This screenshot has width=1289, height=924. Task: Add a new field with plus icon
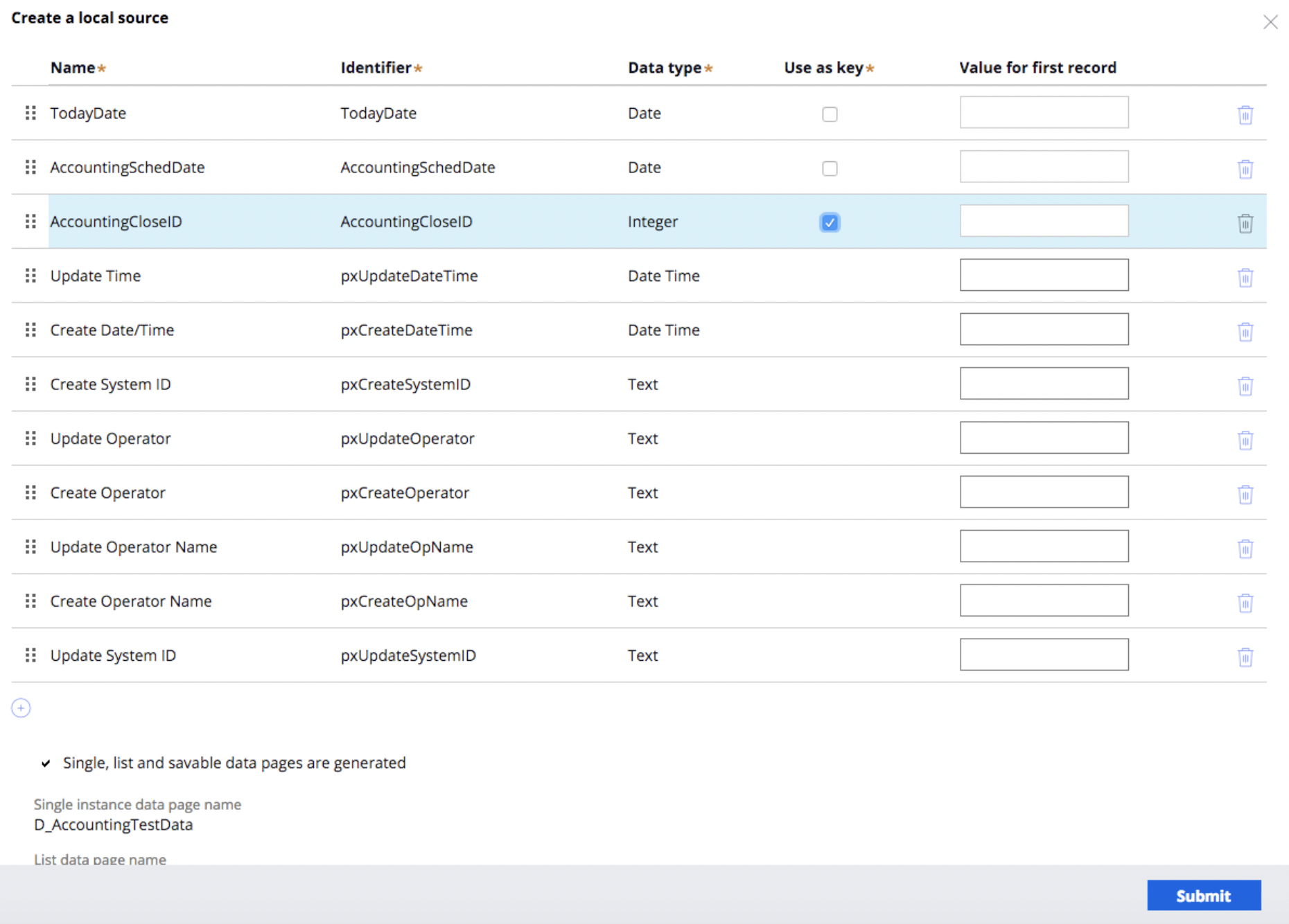[21, 708]
